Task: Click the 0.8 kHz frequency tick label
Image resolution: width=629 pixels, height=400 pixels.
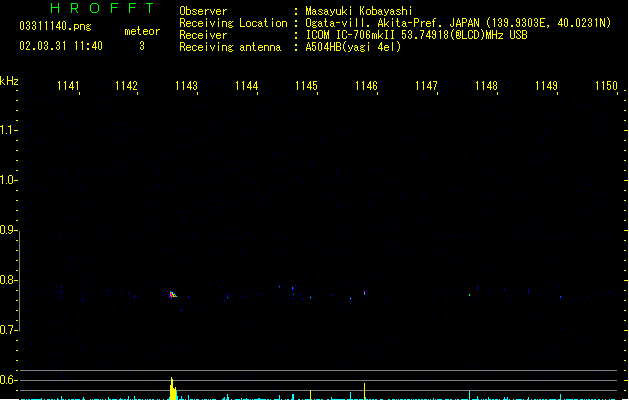Action: point(8,280)
